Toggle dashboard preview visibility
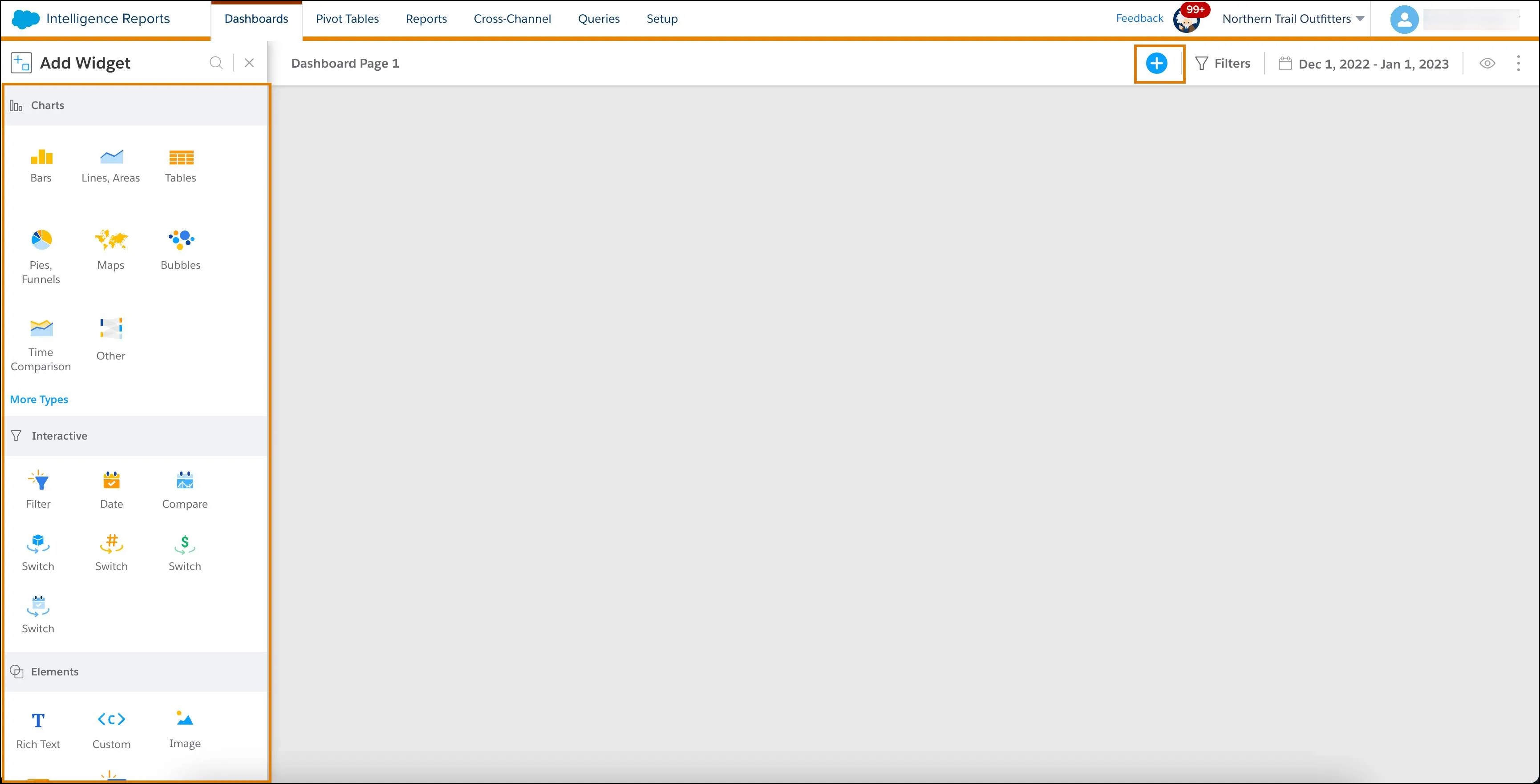This screenshot has height=784, width=1540. [1488, 63]
